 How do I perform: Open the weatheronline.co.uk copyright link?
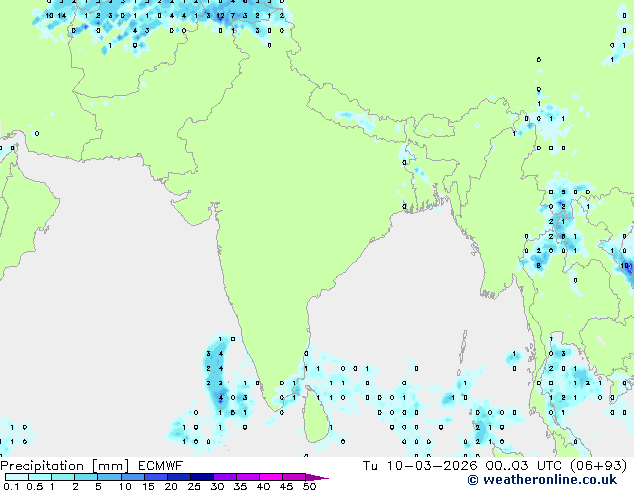point(542,480)
